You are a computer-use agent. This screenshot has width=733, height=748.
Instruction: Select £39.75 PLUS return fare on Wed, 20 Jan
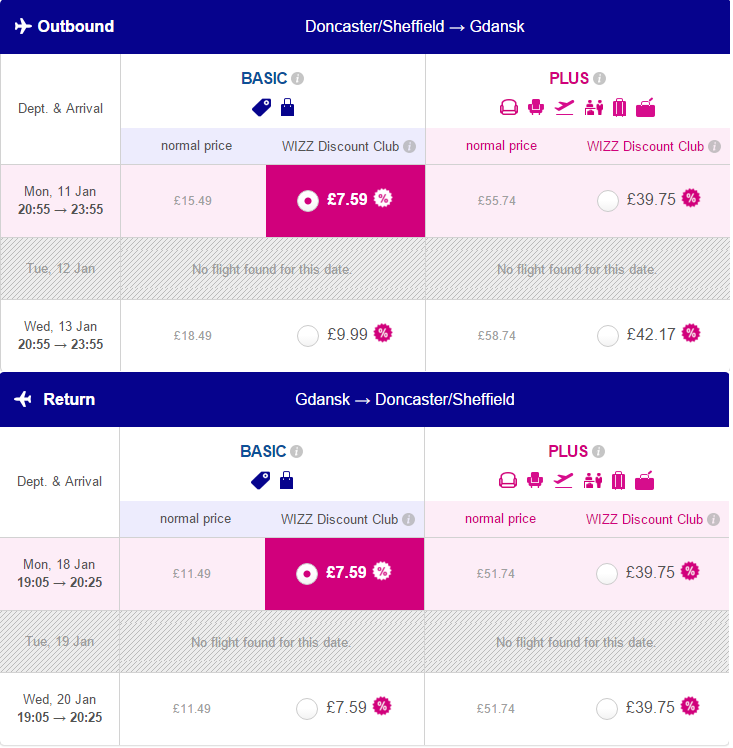(607, 709)
